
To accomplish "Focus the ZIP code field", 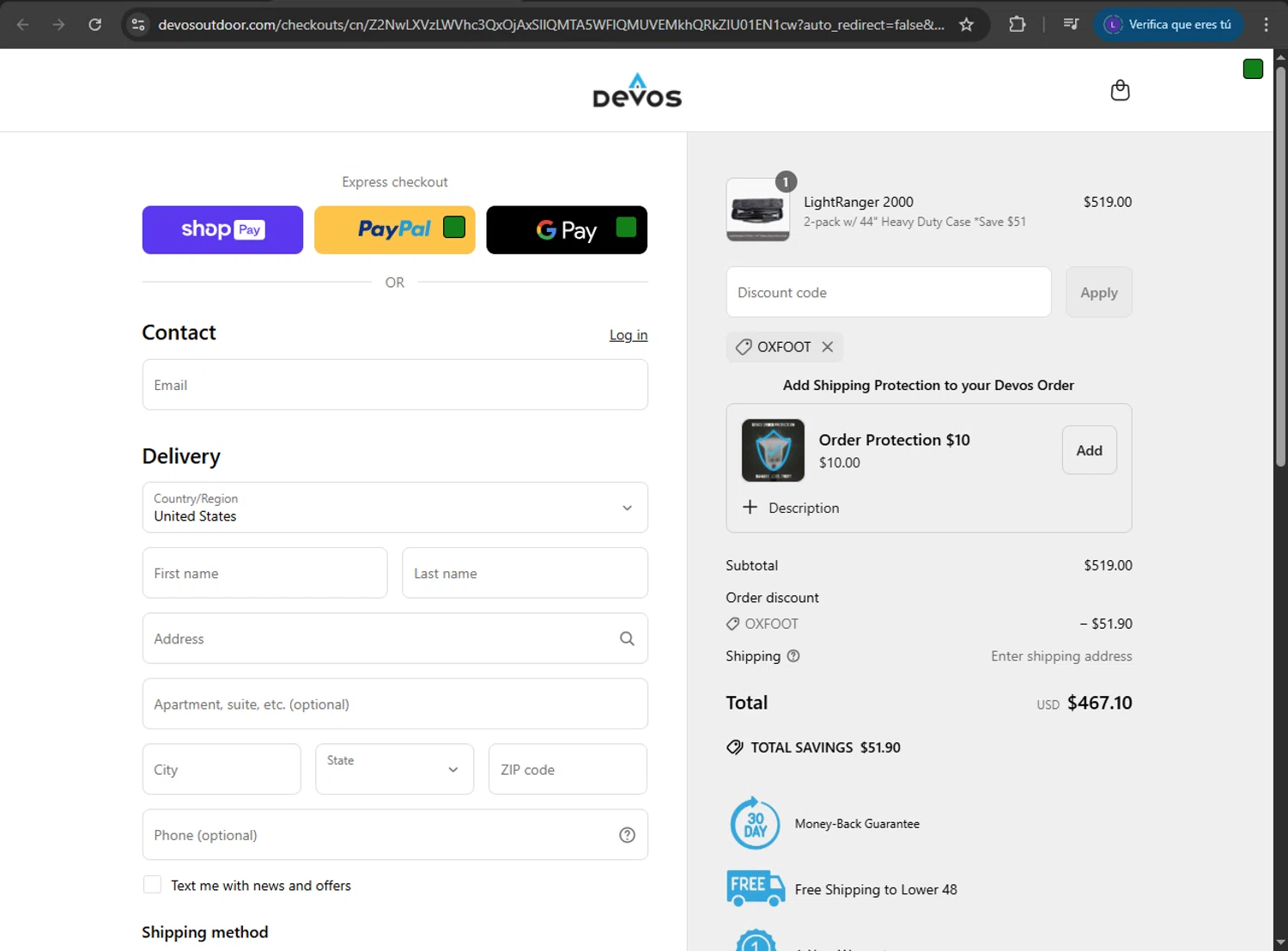I will click(568, 769).
